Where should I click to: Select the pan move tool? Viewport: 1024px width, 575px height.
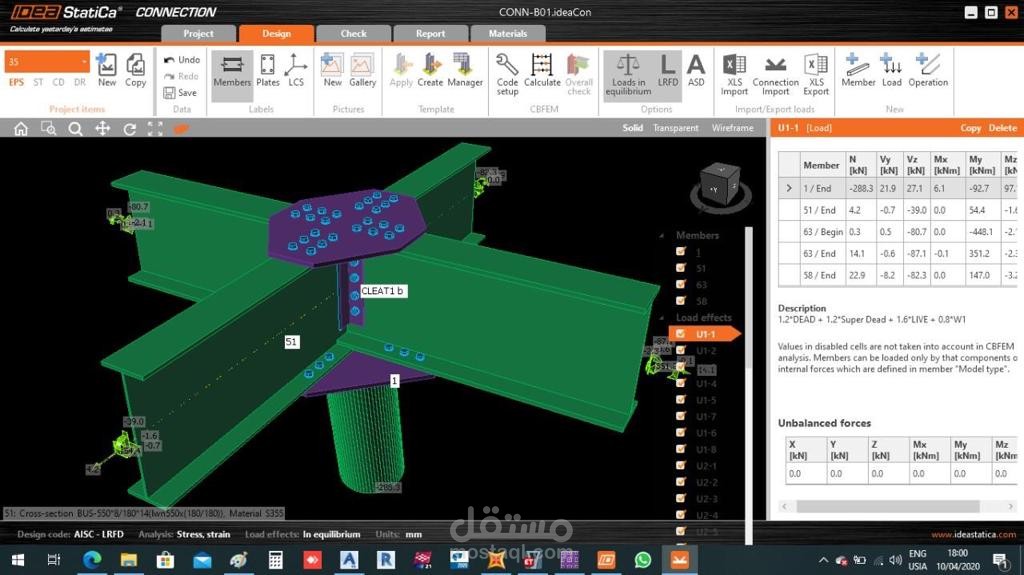coord(103,129)
